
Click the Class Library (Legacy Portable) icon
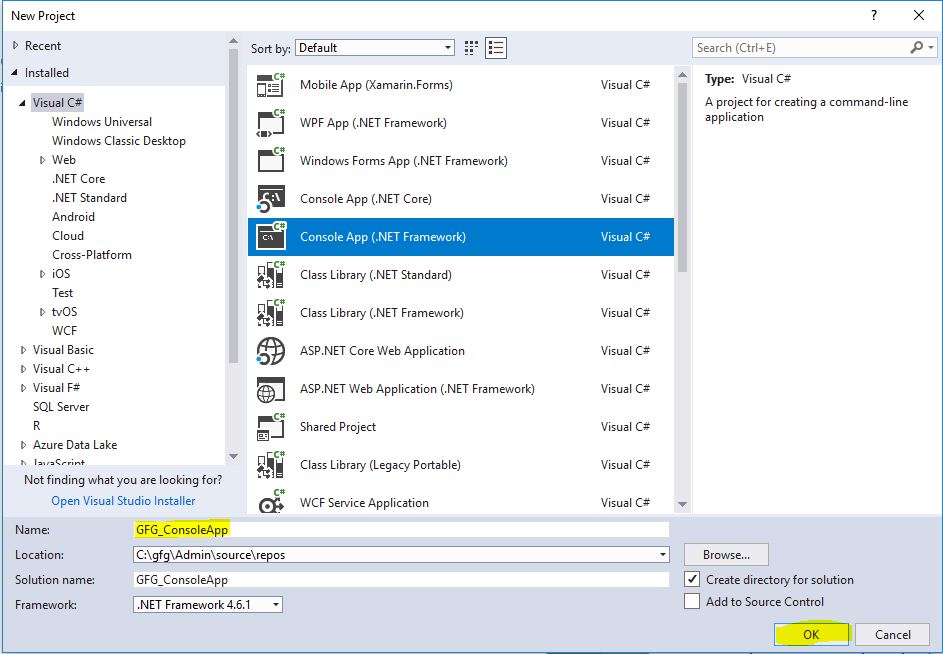pyautogui.click(x=271, y=465)
